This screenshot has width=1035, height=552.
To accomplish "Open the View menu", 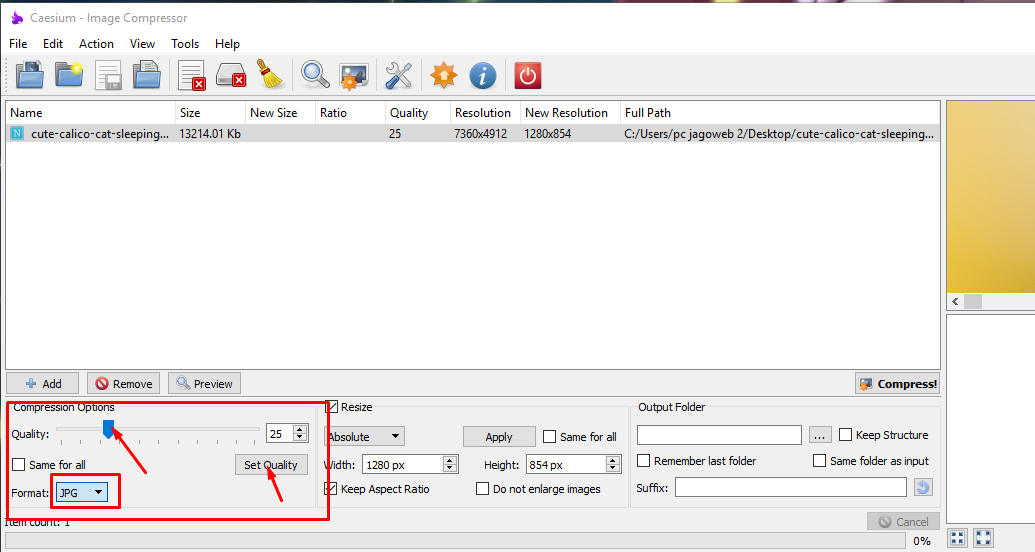I will (x=142, y=44).
